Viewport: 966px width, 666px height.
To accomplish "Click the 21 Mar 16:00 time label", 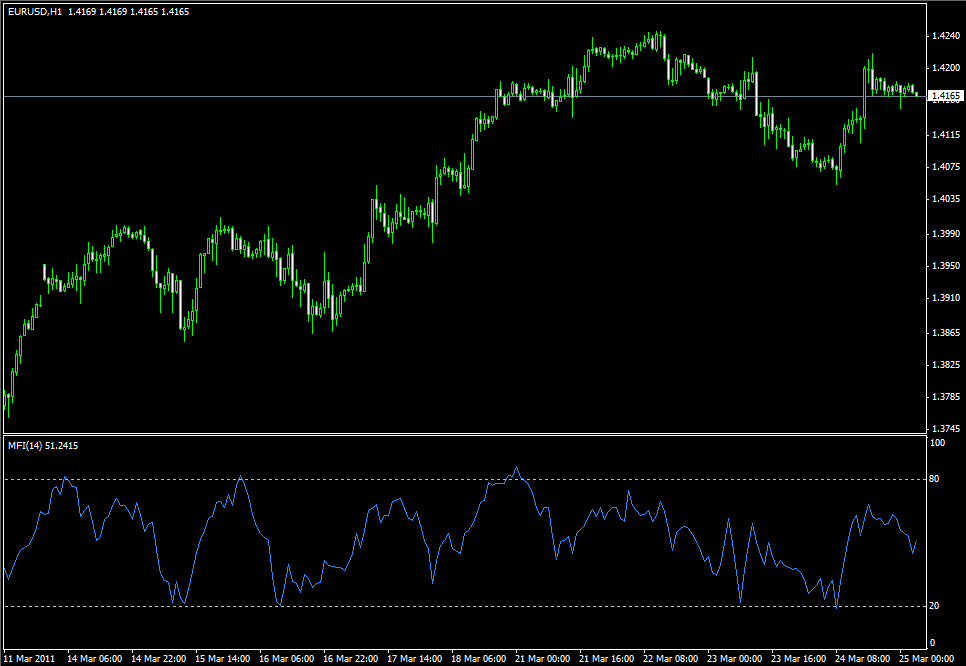I will (x=607, y=659).
